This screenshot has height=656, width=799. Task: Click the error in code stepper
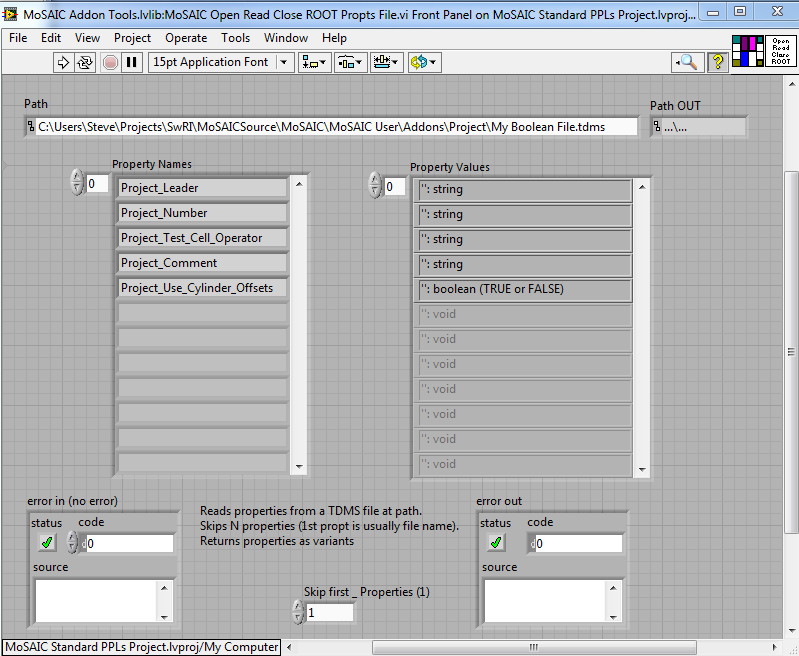pyautogui.click(x=72, y=543)
